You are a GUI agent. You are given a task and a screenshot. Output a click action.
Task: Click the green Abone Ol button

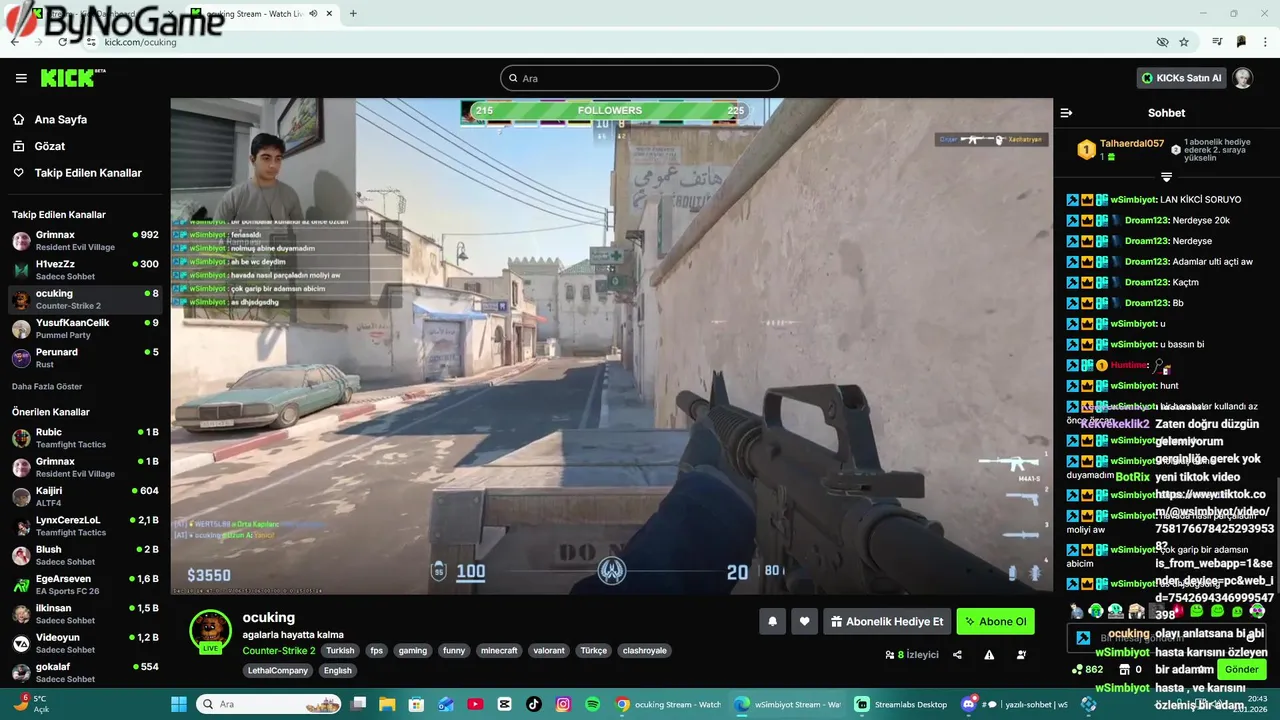coord(995,621)
